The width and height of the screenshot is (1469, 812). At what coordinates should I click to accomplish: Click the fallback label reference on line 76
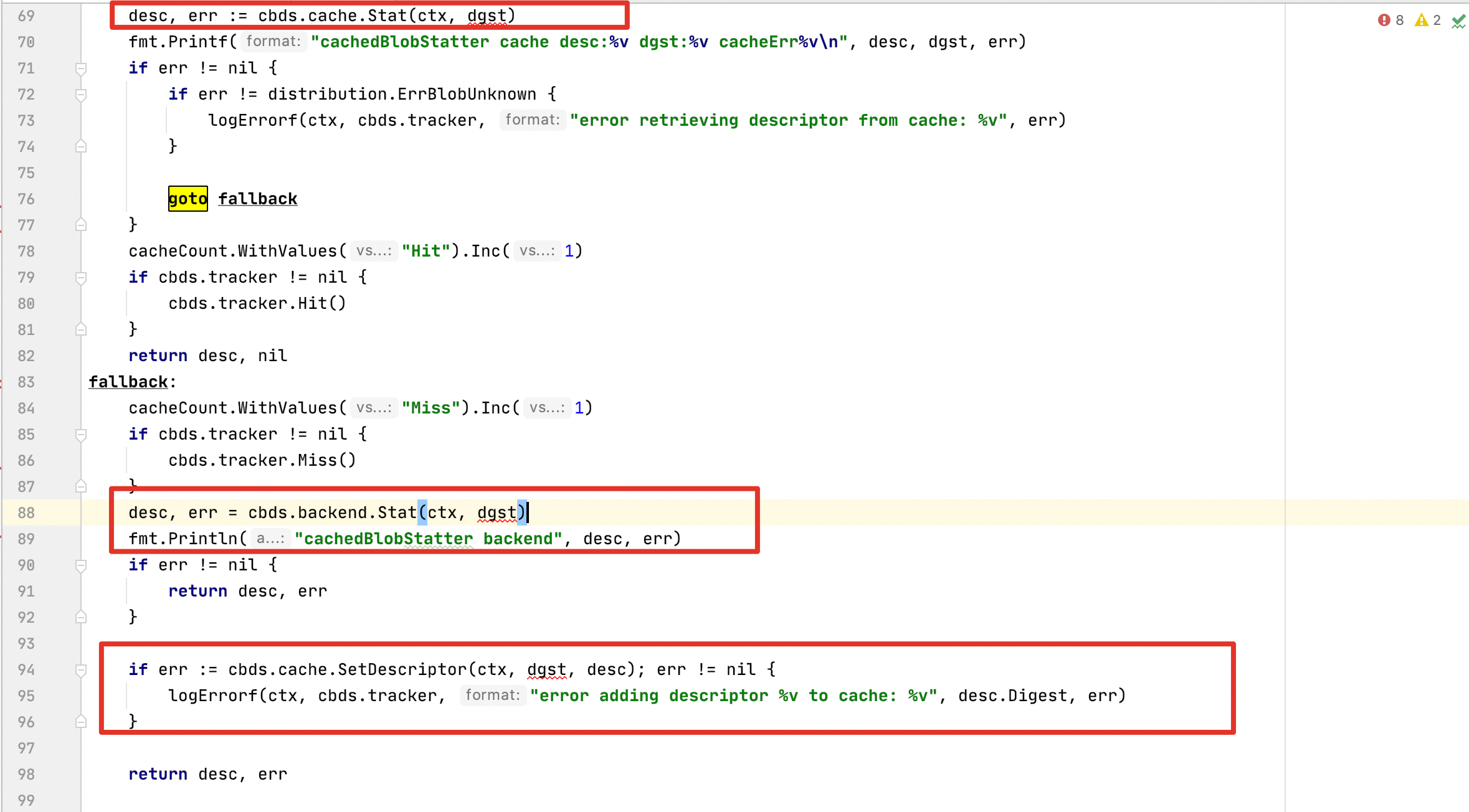[x=258, y=199]
